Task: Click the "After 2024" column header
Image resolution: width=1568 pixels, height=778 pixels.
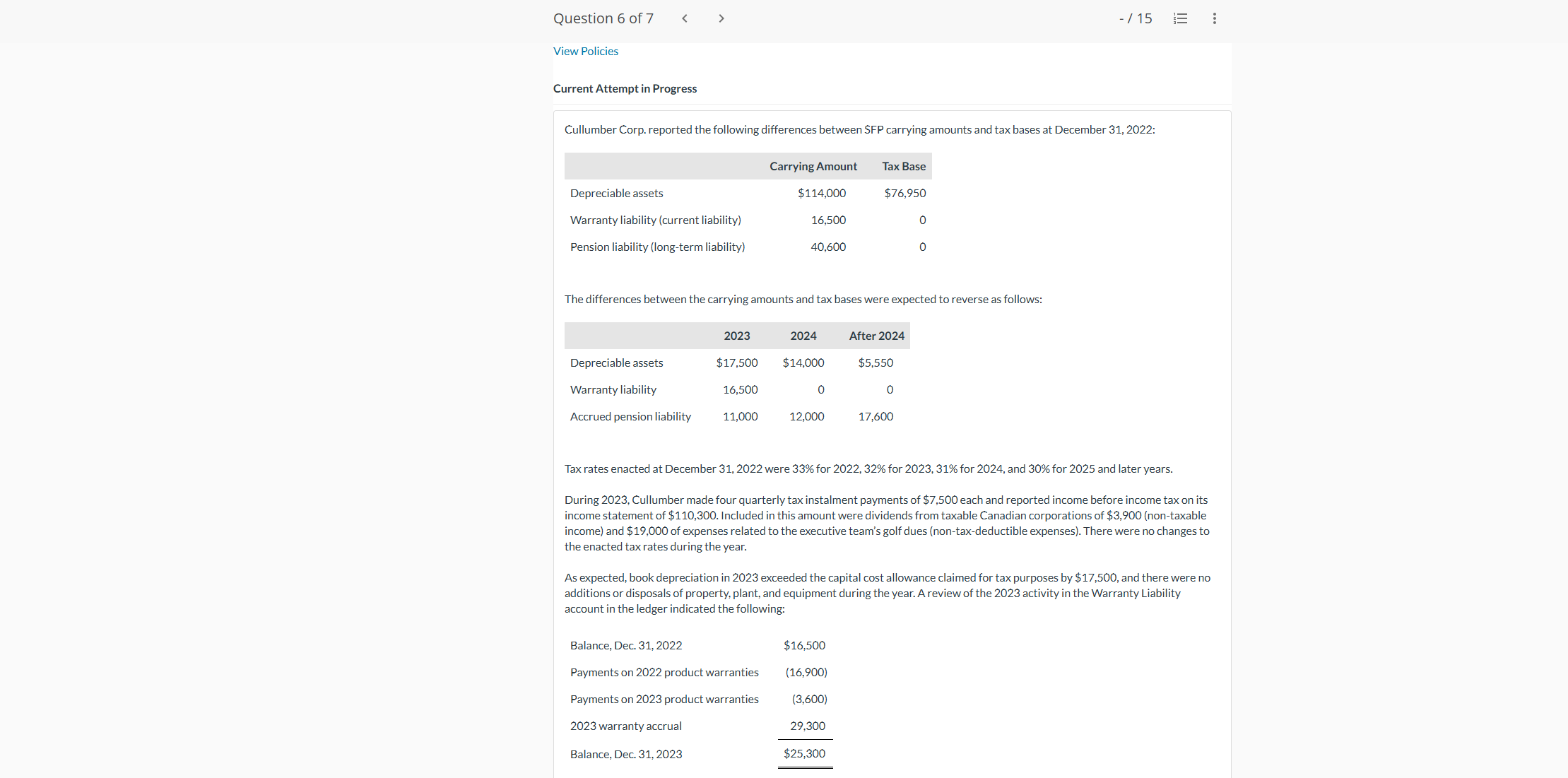Action: [x=876, y=335]
